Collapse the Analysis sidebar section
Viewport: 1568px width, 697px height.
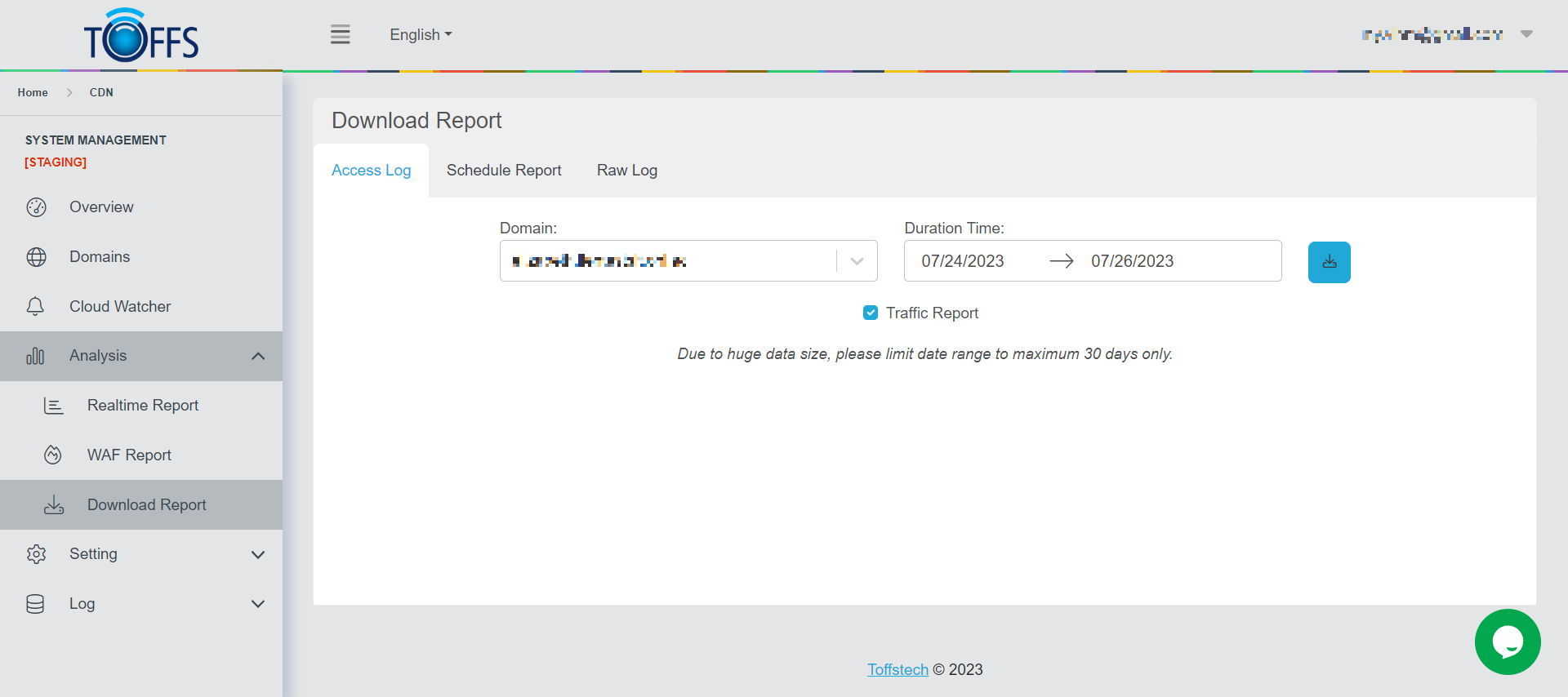[258, 356]
